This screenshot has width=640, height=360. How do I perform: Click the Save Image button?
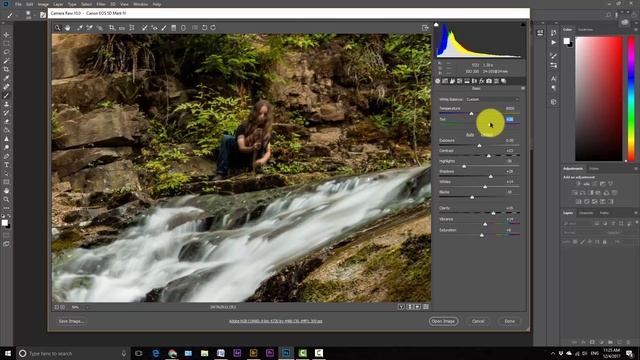[71, 321]
